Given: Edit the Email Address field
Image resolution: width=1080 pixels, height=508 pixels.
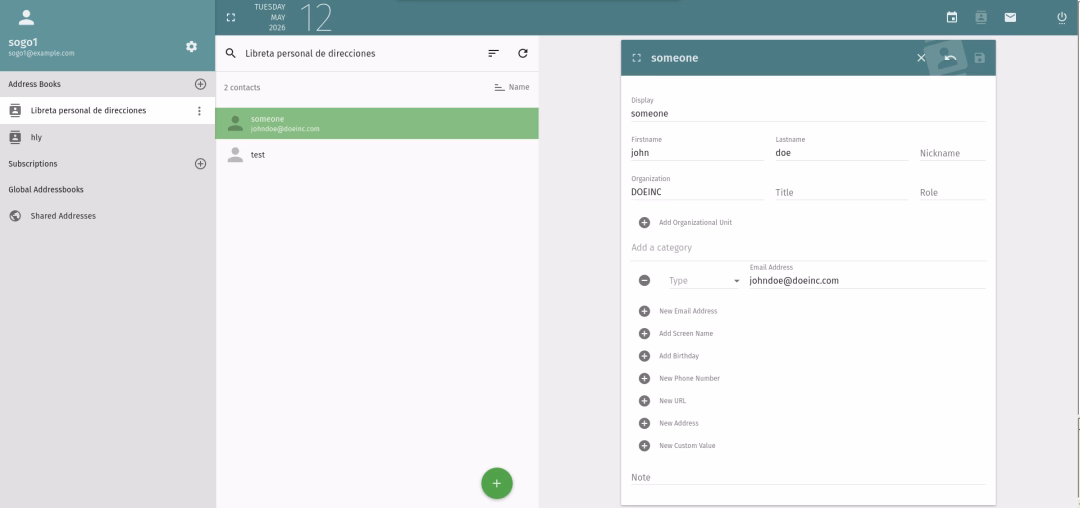Looking at the screenshot, I should [867, 280].
